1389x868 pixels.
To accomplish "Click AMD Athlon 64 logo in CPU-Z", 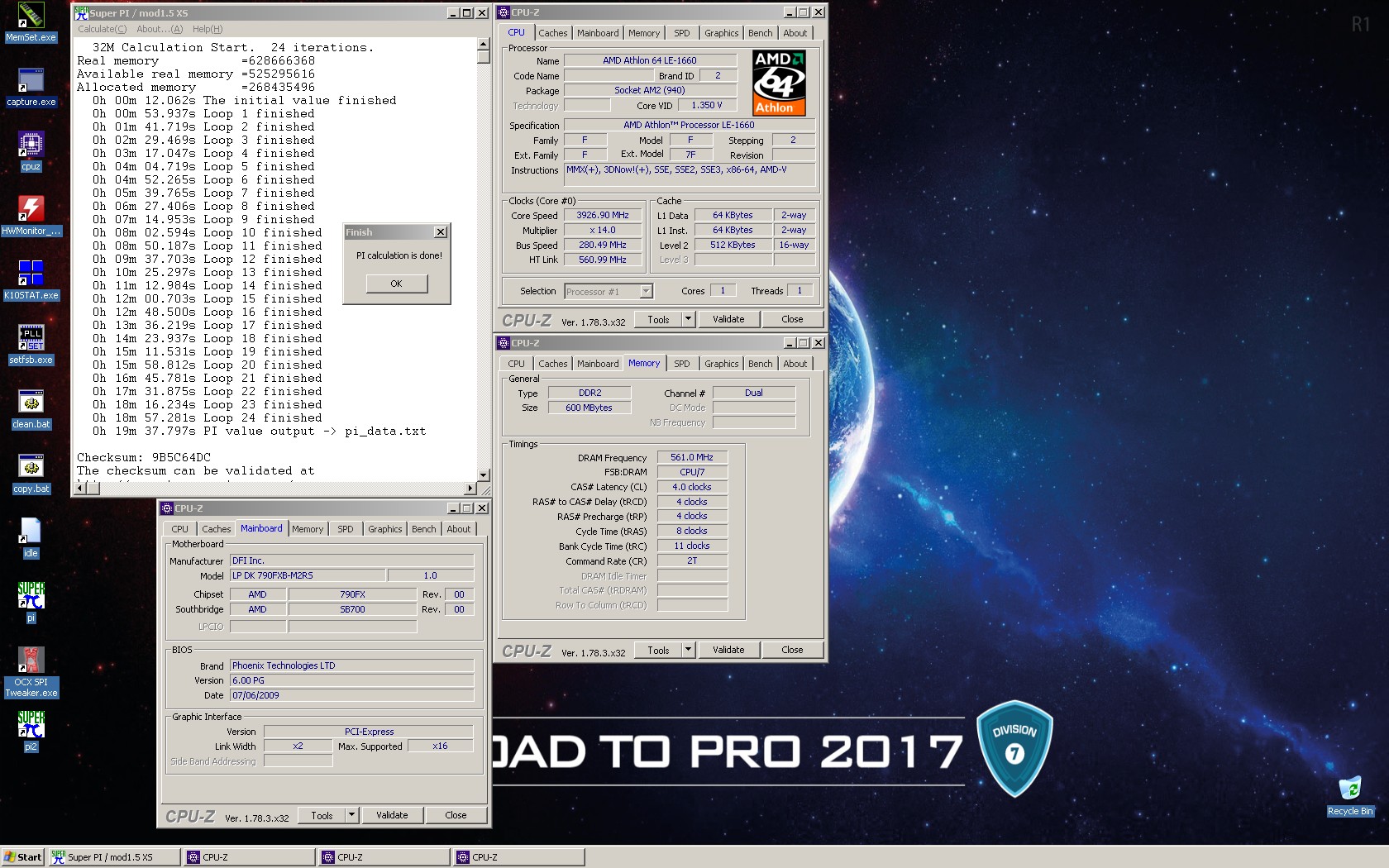I will (779, 83).
